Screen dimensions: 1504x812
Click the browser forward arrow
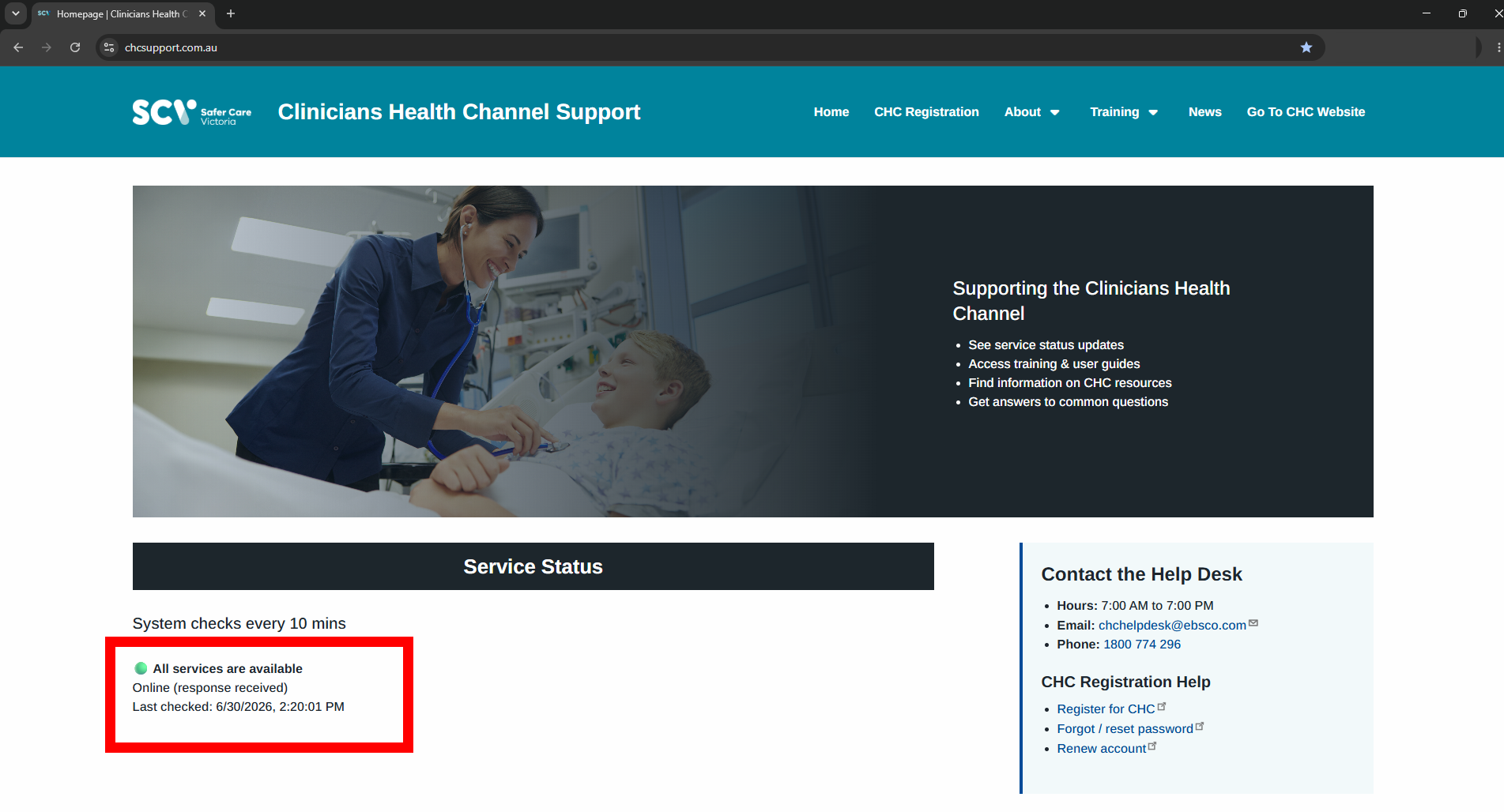tap(47, 47)
